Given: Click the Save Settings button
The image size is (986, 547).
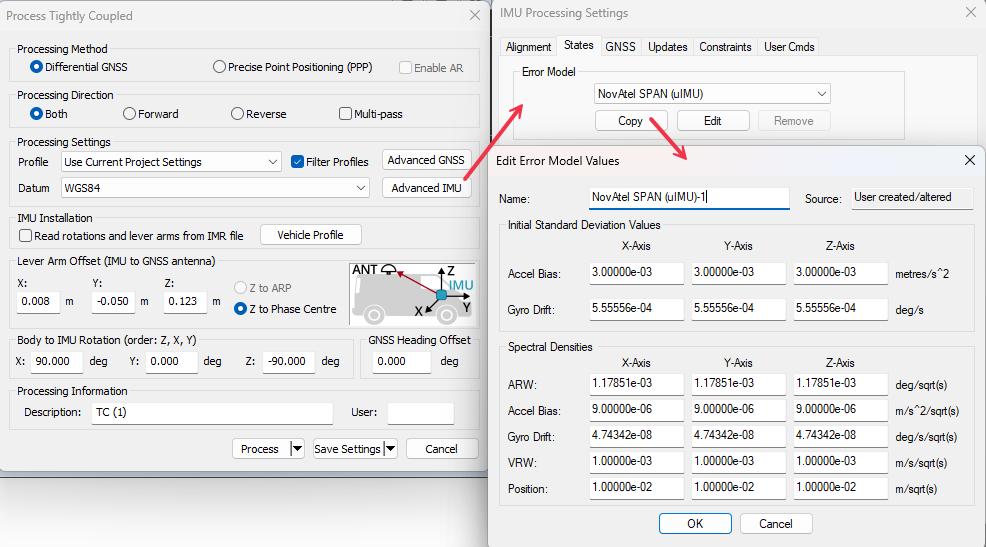Looking at the screenshot, I should click(x=348, y=449).
